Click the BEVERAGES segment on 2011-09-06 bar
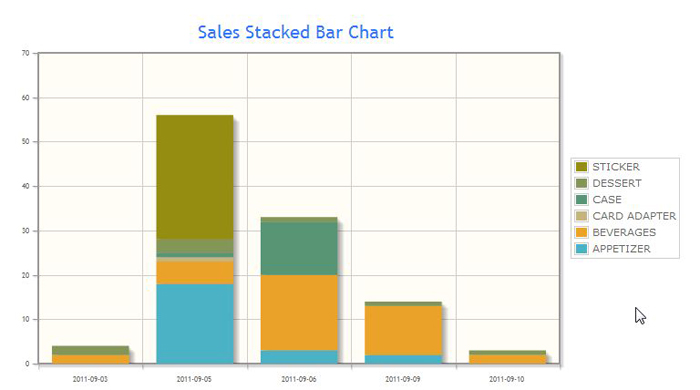 click(299, 312)
